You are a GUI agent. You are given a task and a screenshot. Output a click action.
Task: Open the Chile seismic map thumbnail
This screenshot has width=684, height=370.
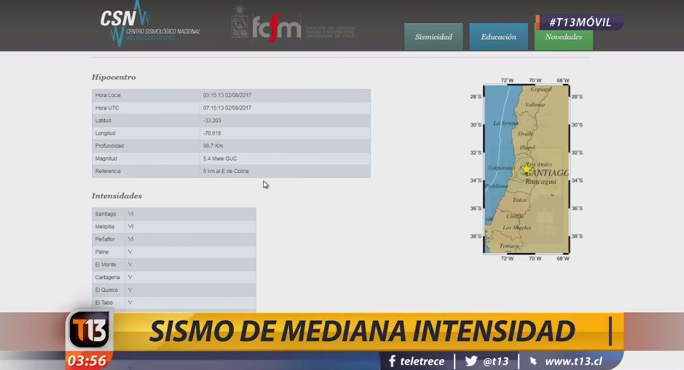(x=526, y=169)
